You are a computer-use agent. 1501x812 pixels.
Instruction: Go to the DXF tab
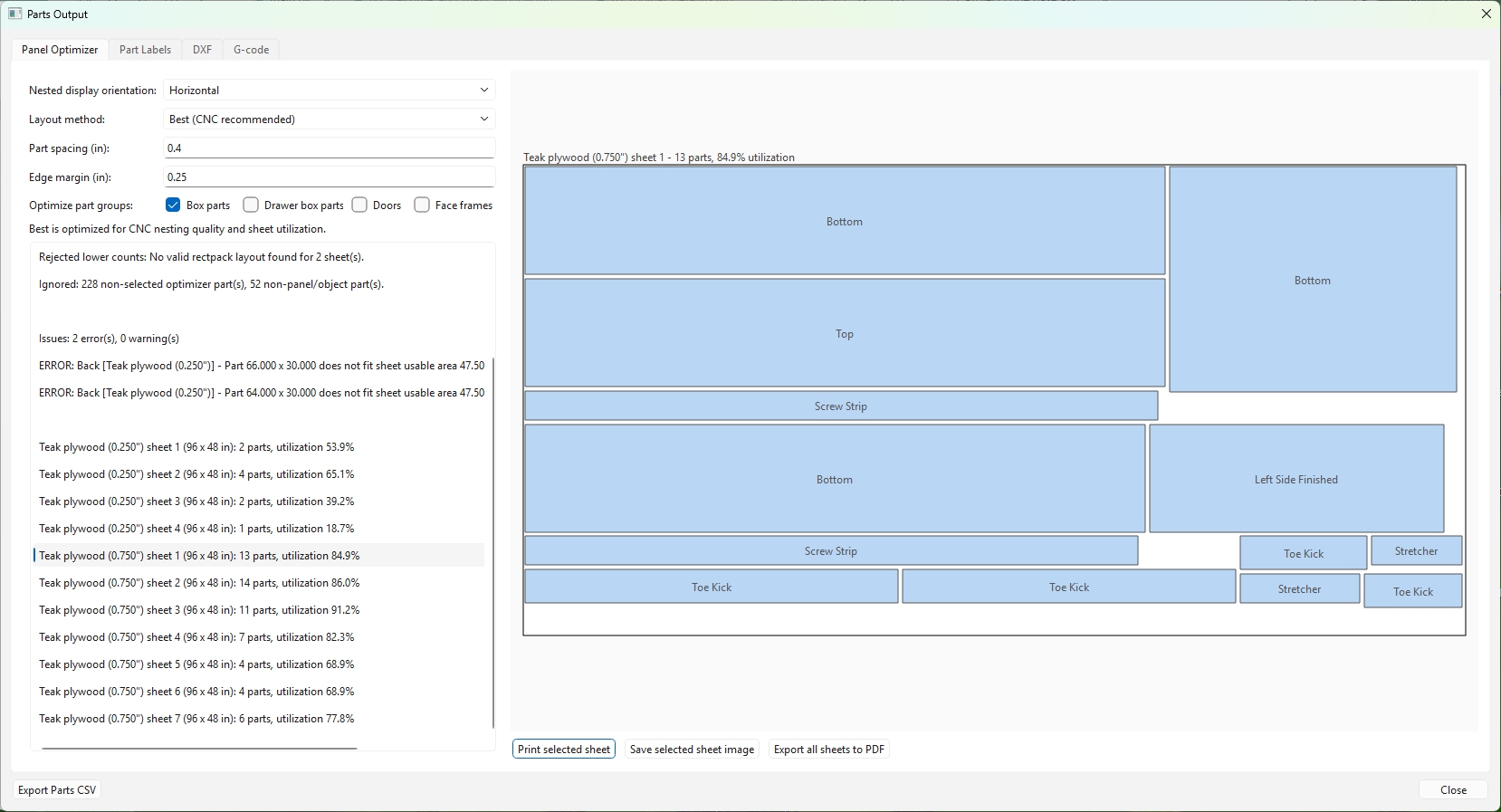(x=202, y=50)
